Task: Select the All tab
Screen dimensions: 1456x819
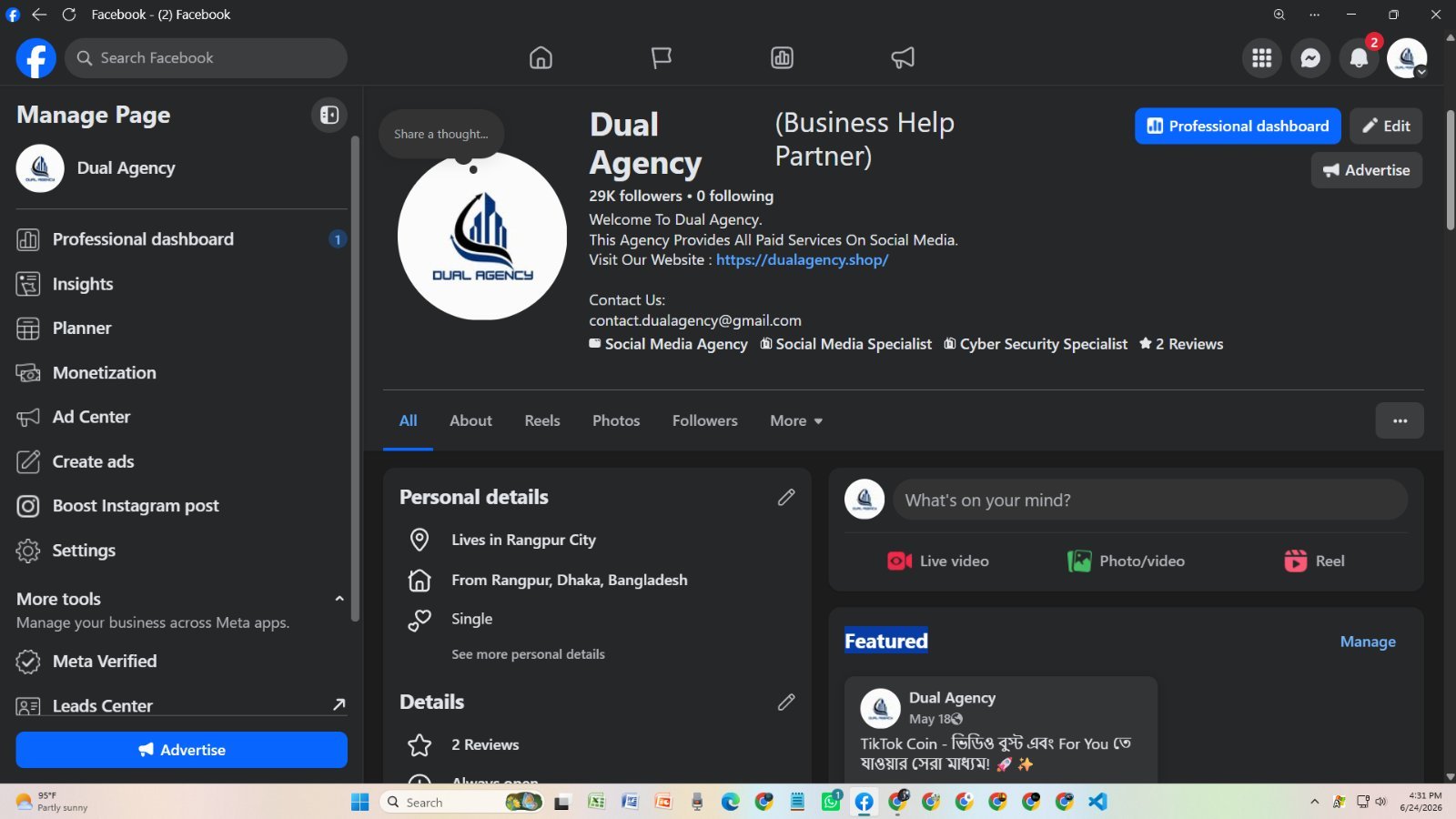Action: tap(408, 420)
